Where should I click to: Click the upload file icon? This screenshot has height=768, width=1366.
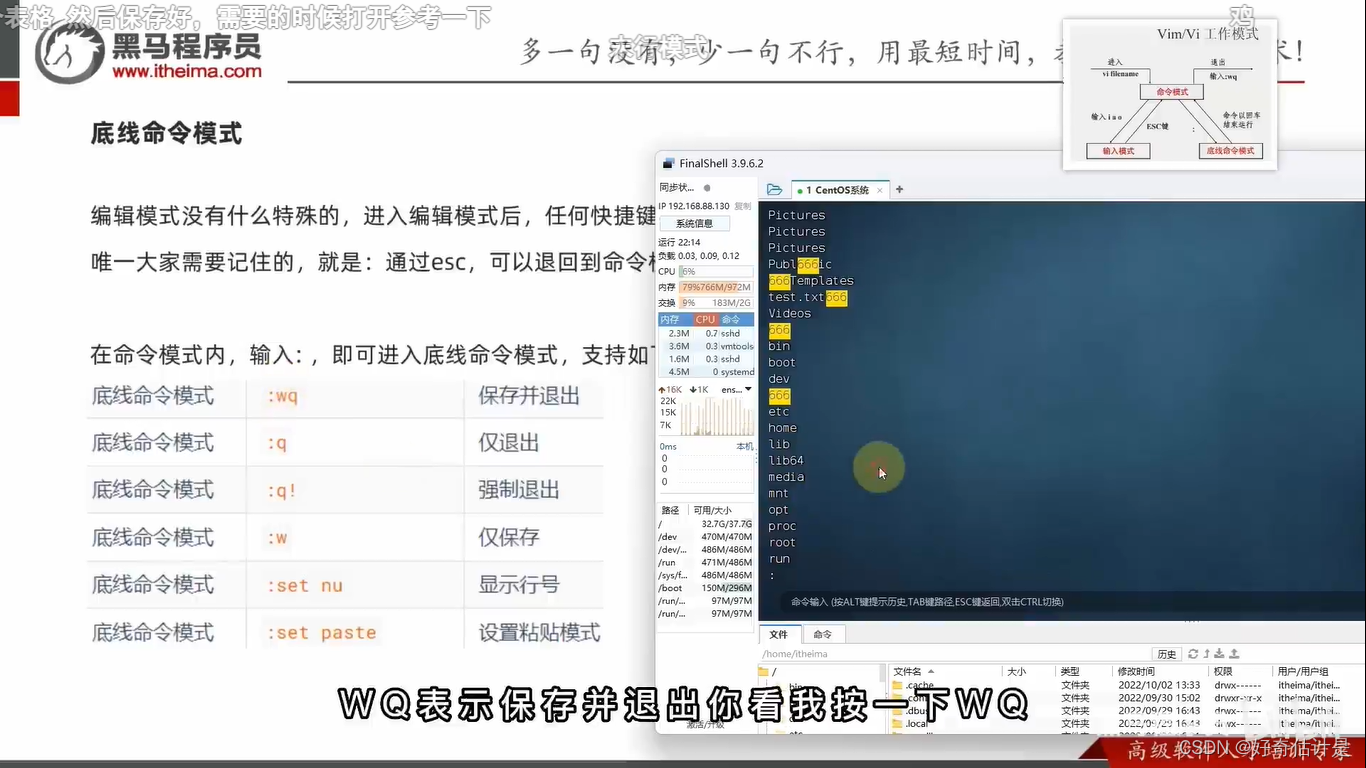(x=1235, y=654)
